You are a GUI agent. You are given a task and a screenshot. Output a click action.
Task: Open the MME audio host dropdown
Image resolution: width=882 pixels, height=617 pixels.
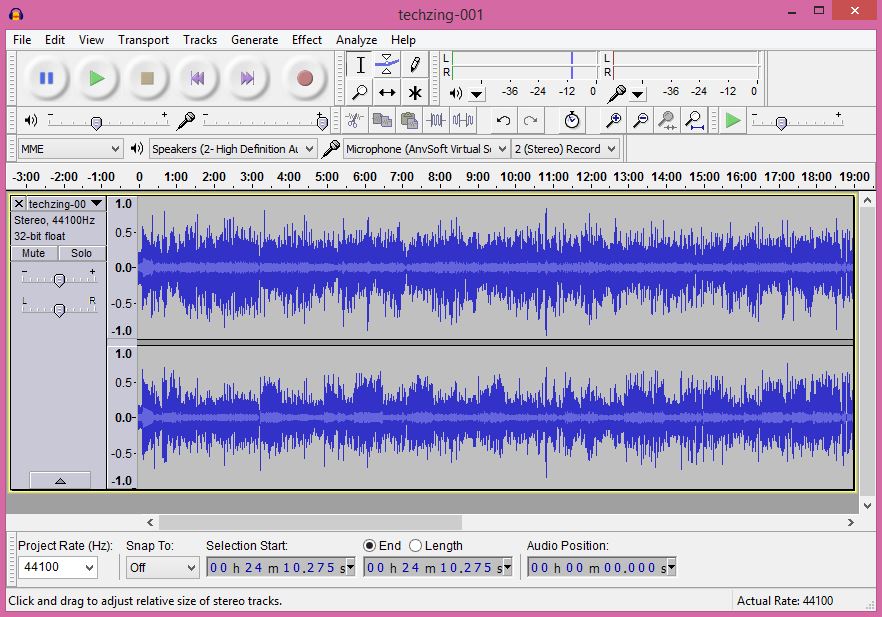(70, 149)
